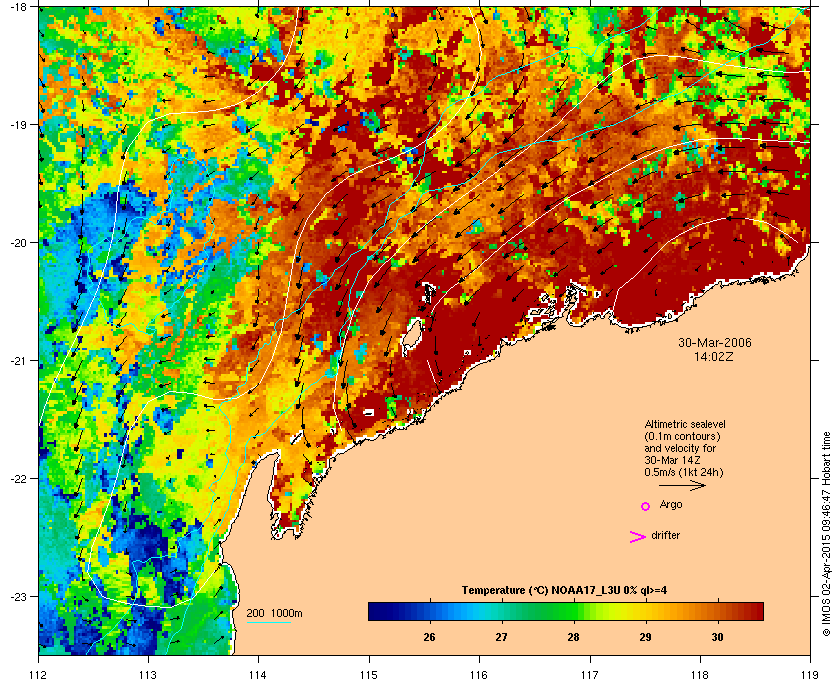
Task: Click the time text "14:02Z"
Action: click(x=714, y=356)
